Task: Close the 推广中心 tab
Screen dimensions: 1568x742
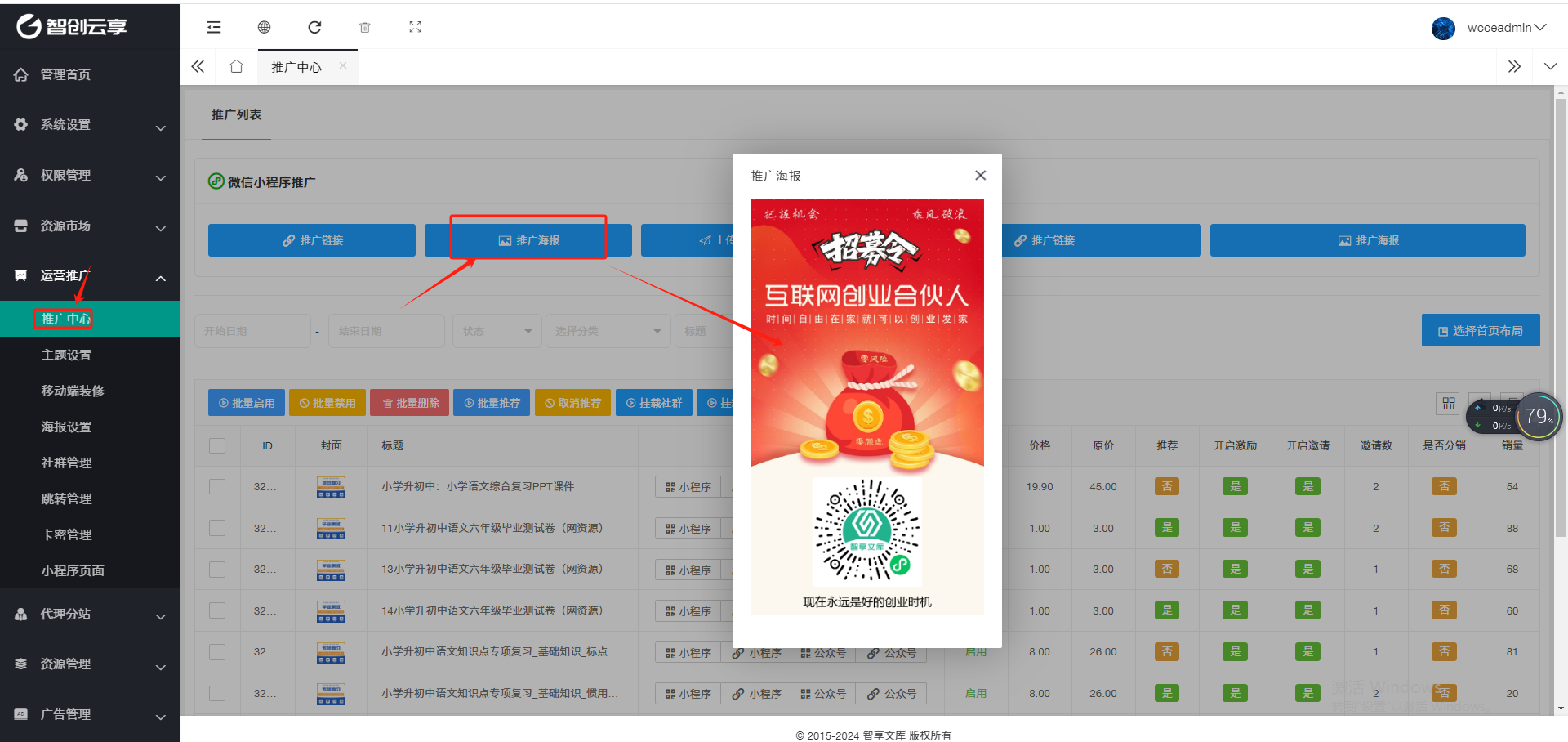Action: pyautogui.click(x=343, y=65)
